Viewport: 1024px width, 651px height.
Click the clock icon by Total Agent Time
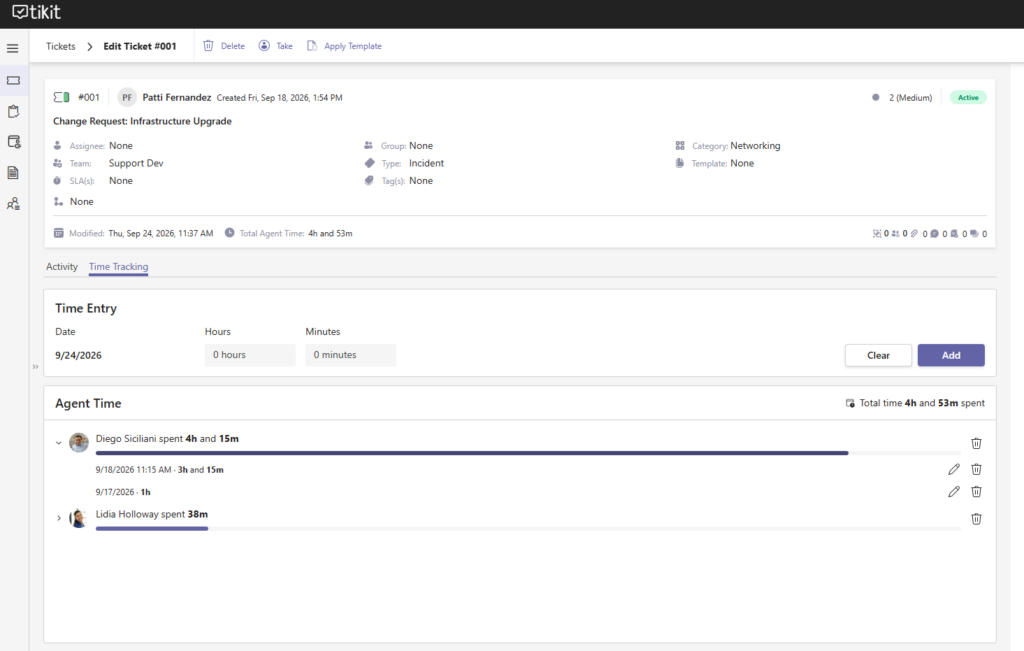pyautogui.click(x=229, y=233)
